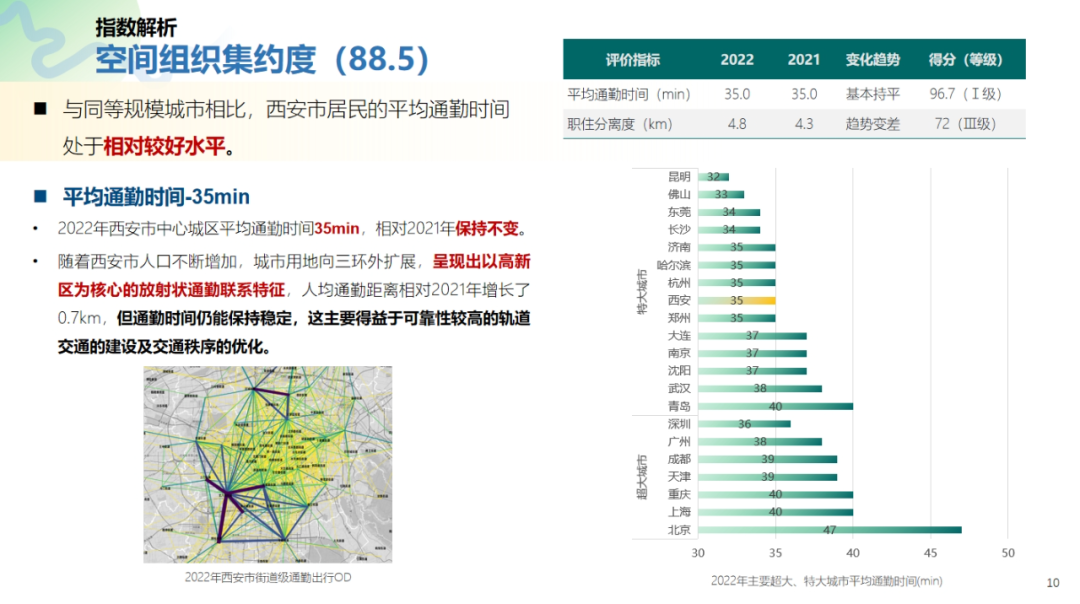Click the longest bar representing 北京 47 minutes
Image resolution: width=1080 pixels, height=604 pixels.
(x=830, y=528)
